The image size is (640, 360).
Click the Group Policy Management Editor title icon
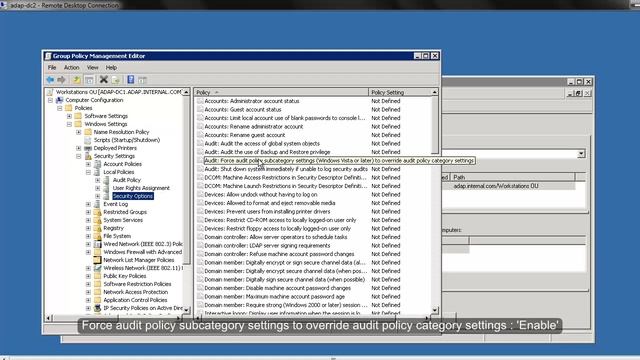click(48, 56)
